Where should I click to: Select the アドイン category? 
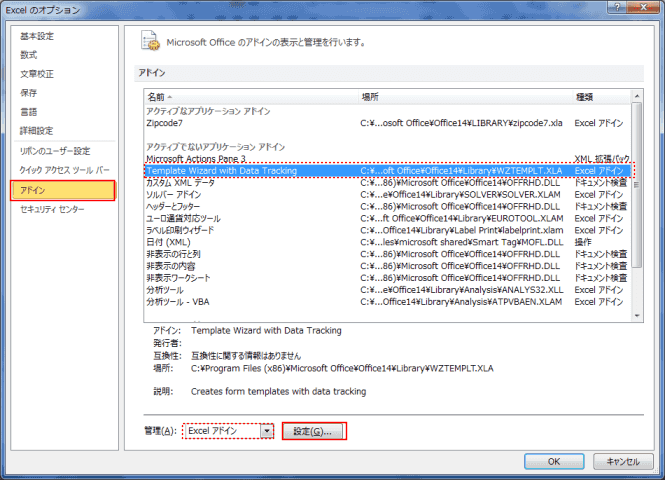63,190
